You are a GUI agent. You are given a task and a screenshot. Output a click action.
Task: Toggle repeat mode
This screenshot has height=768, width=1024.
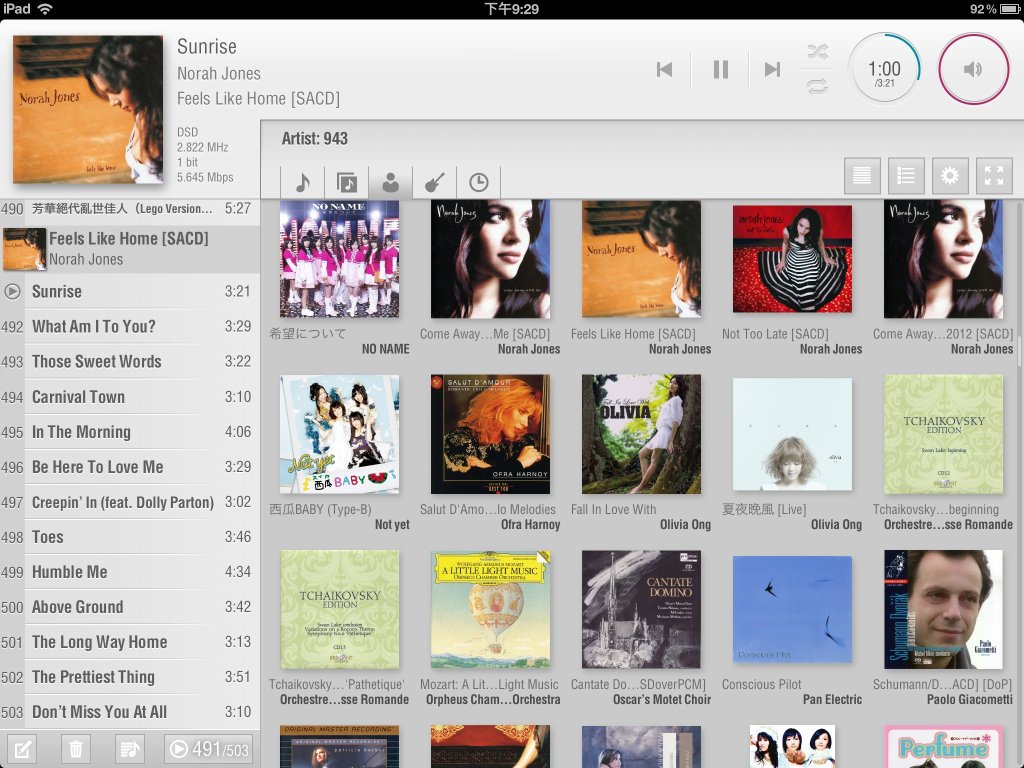817,86
